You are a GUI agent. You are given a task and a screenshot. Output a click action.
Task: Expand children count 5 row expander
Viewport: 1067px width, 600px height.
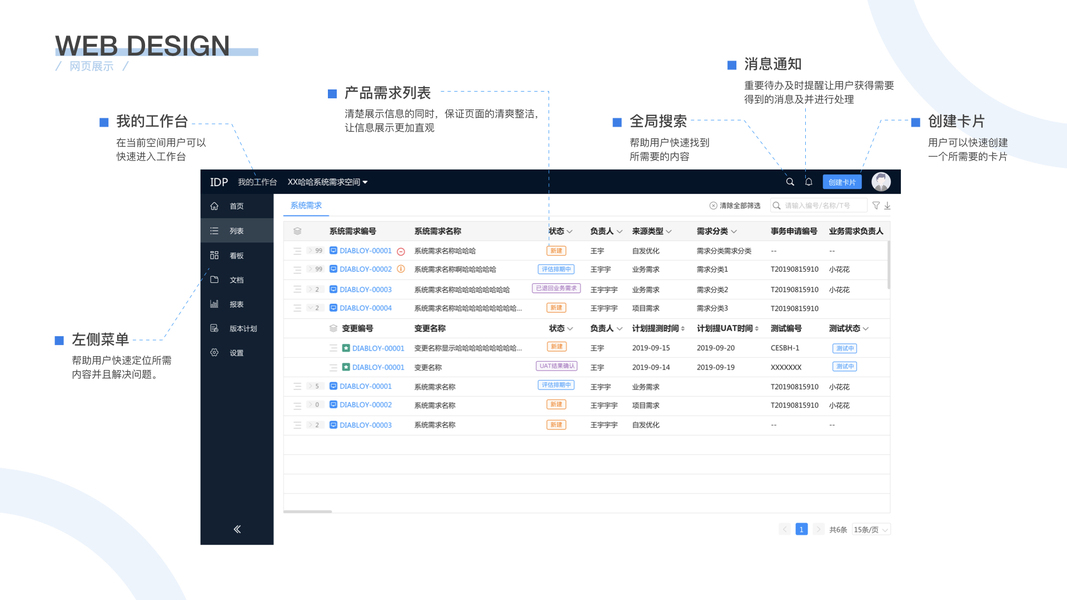coord(314,386)
